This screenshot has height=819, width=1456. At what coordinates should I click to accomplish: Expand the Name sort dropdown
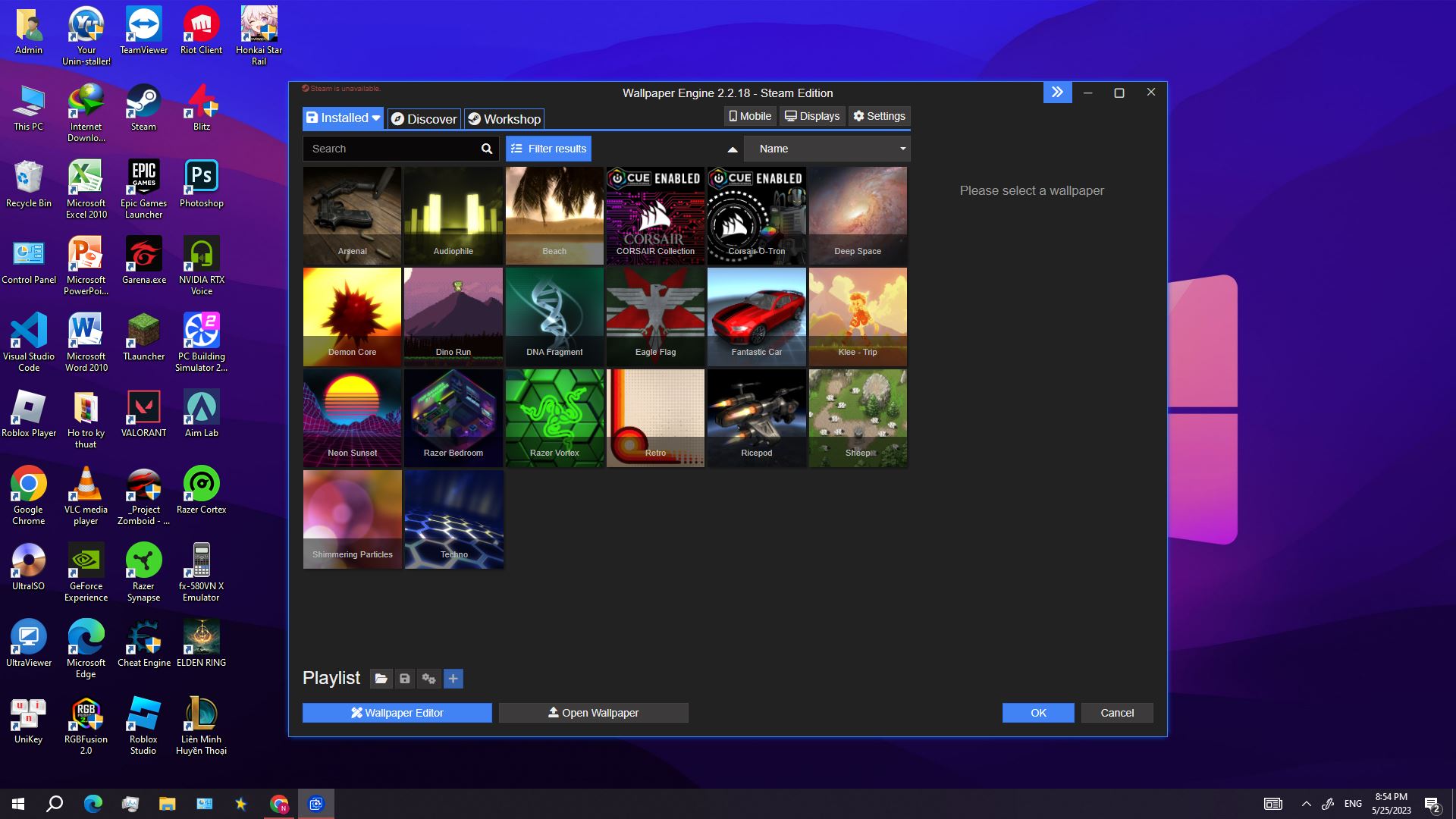pos(827,149)
